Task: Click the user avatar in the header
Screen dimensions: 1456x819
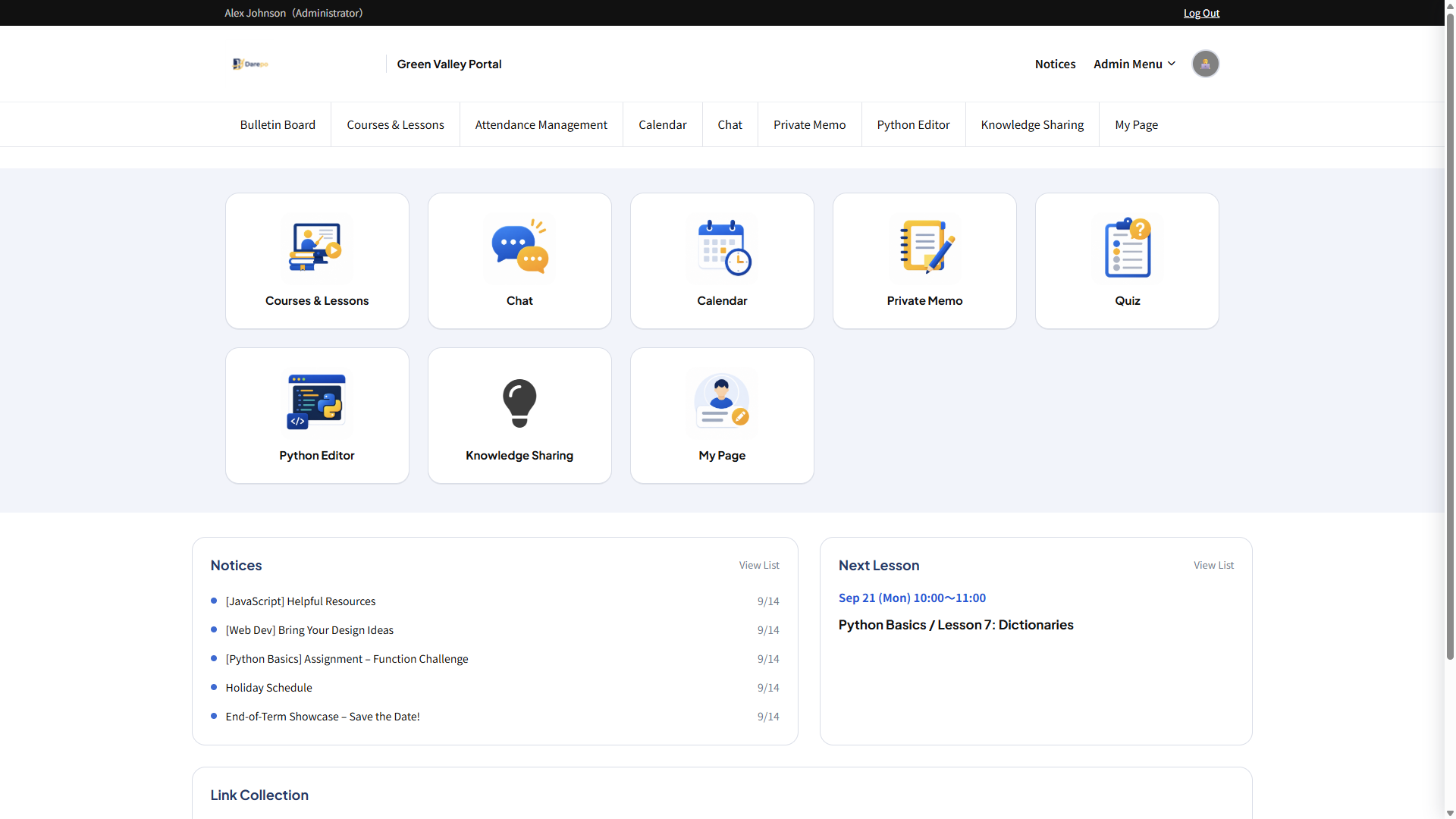Action: pos(1206,64)
